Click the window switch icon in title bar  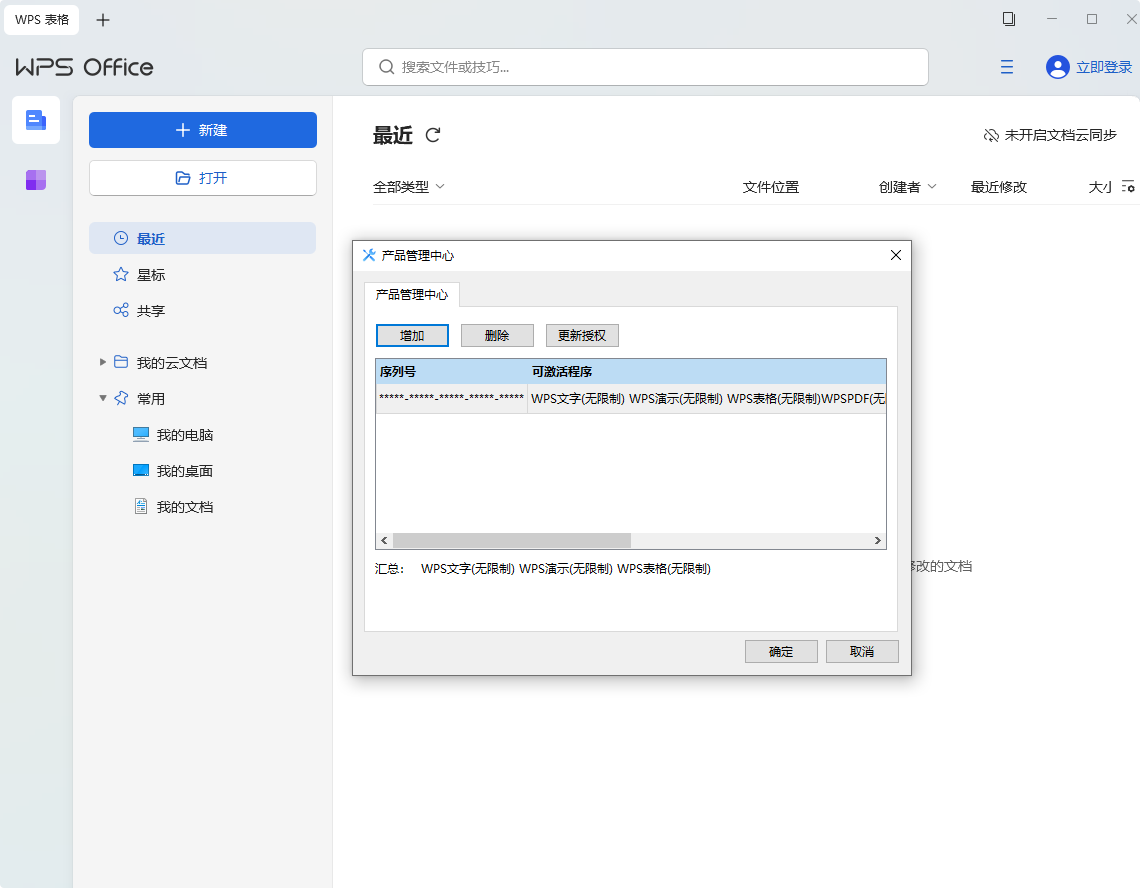coord(1008,19)
